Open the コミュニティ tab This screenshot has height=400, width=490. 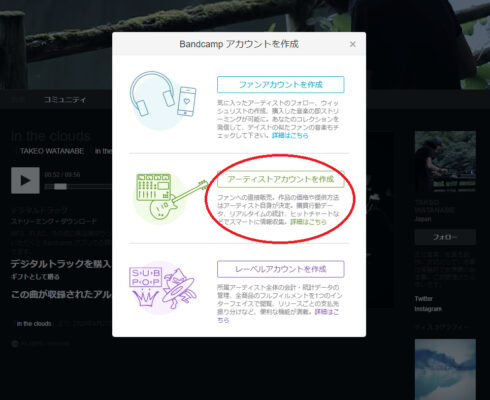point(65,100)
